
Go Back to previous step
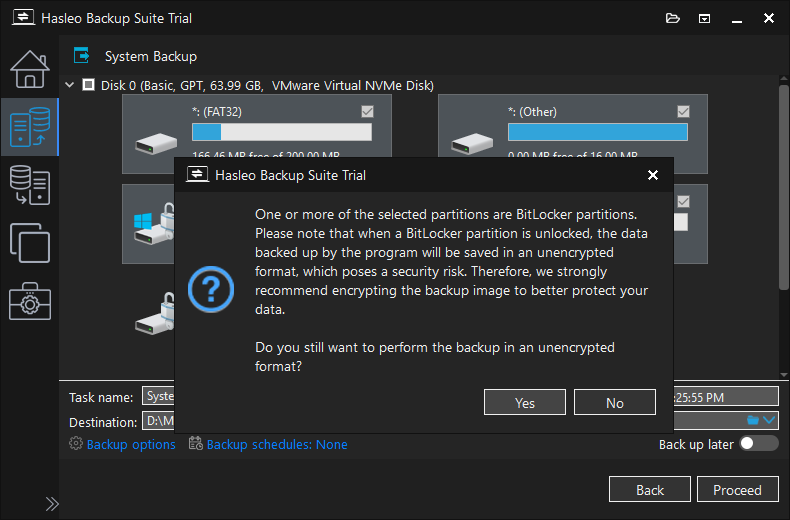tap(649, 489)
